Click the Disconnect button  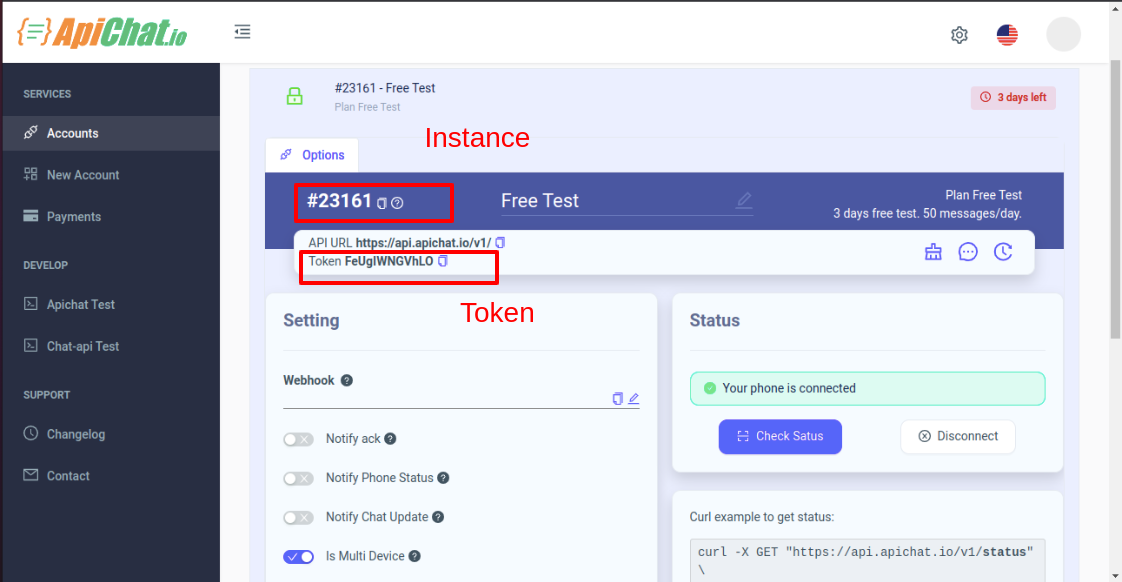click(x=957, y=437)
